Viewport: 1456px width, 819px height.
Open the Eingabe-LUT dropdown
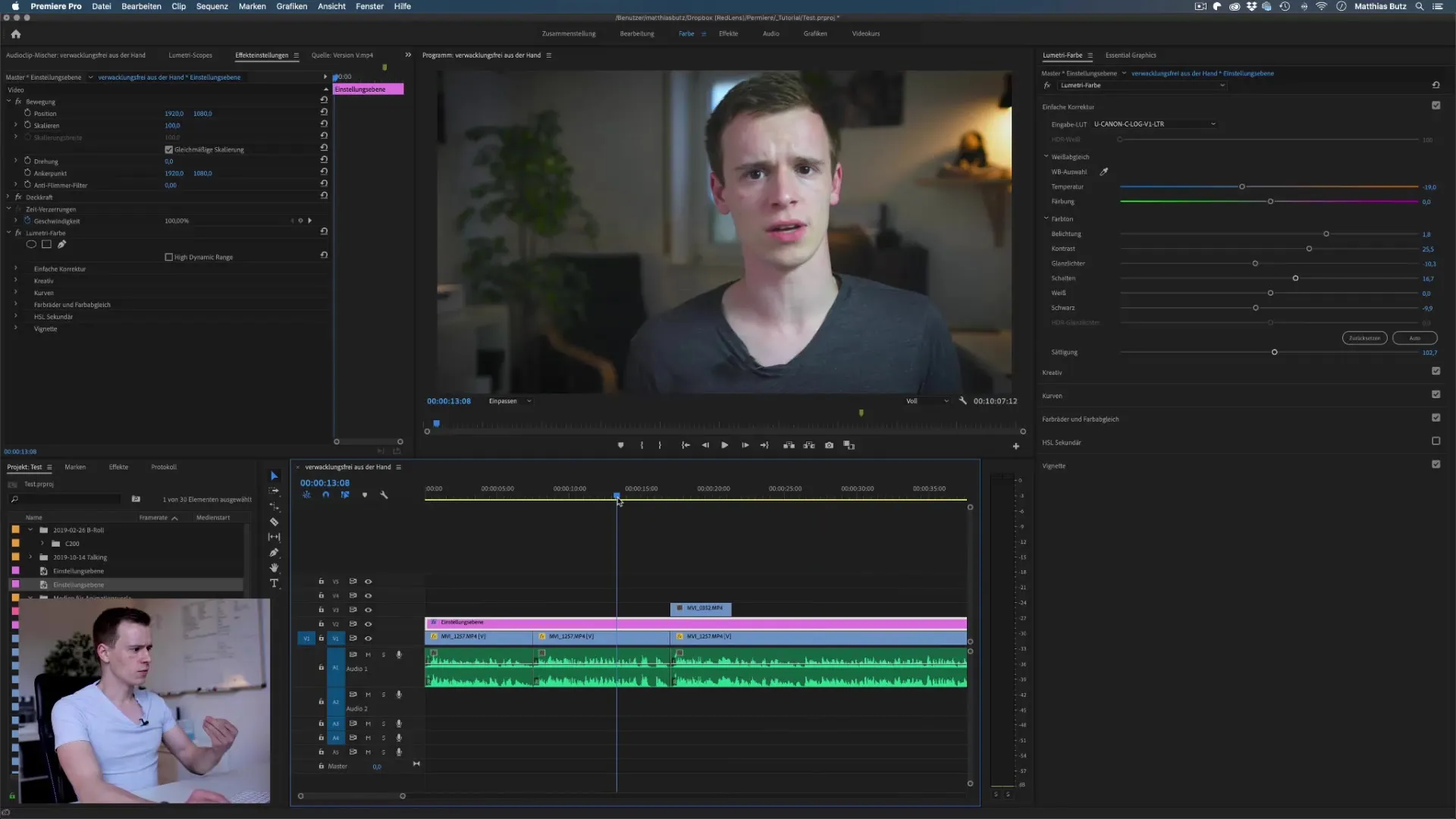click(x=1153, y=124)
